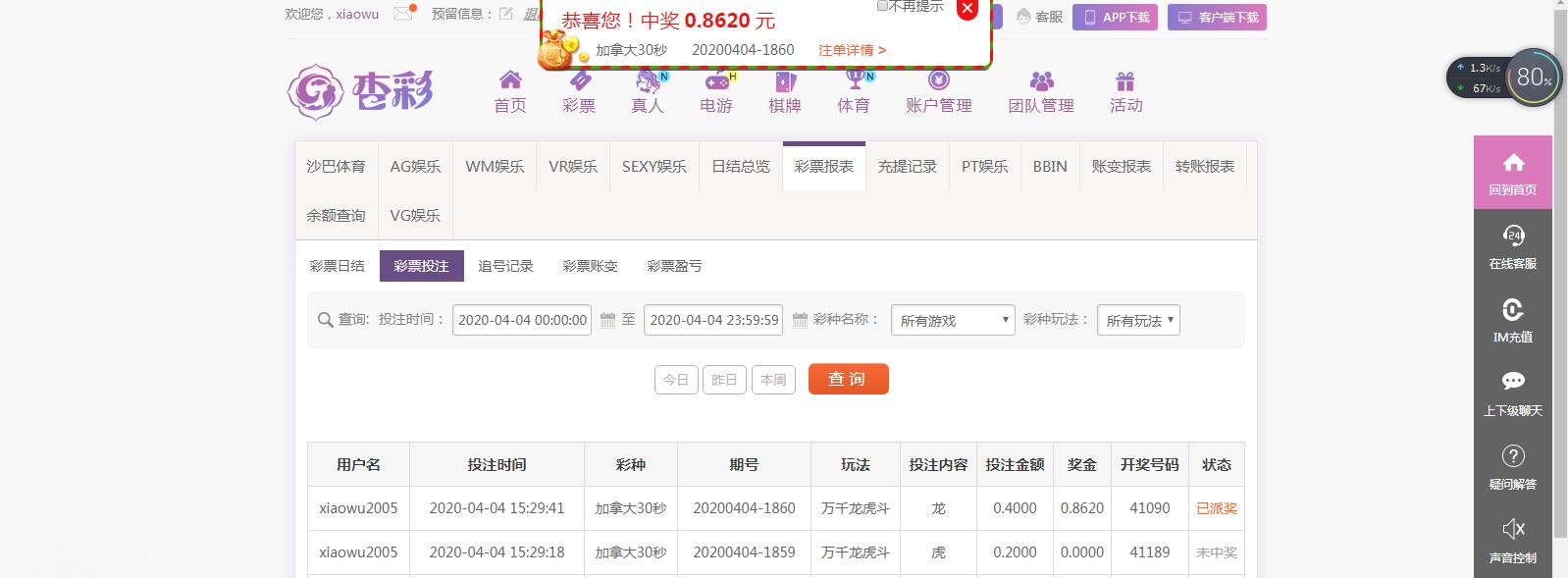Click the 今日 quick filter button
The width and height of the screenshot is (1568, 578).
tap(676, 380)
